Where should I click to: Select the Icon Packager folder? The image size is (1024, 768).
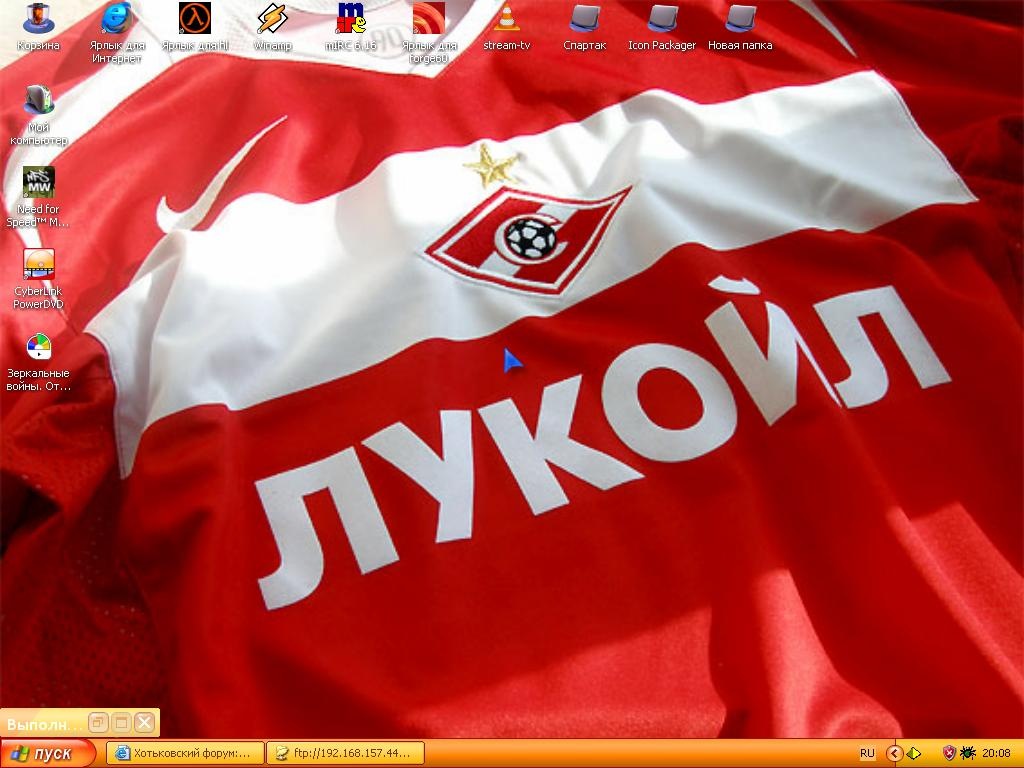pos(662,19)
